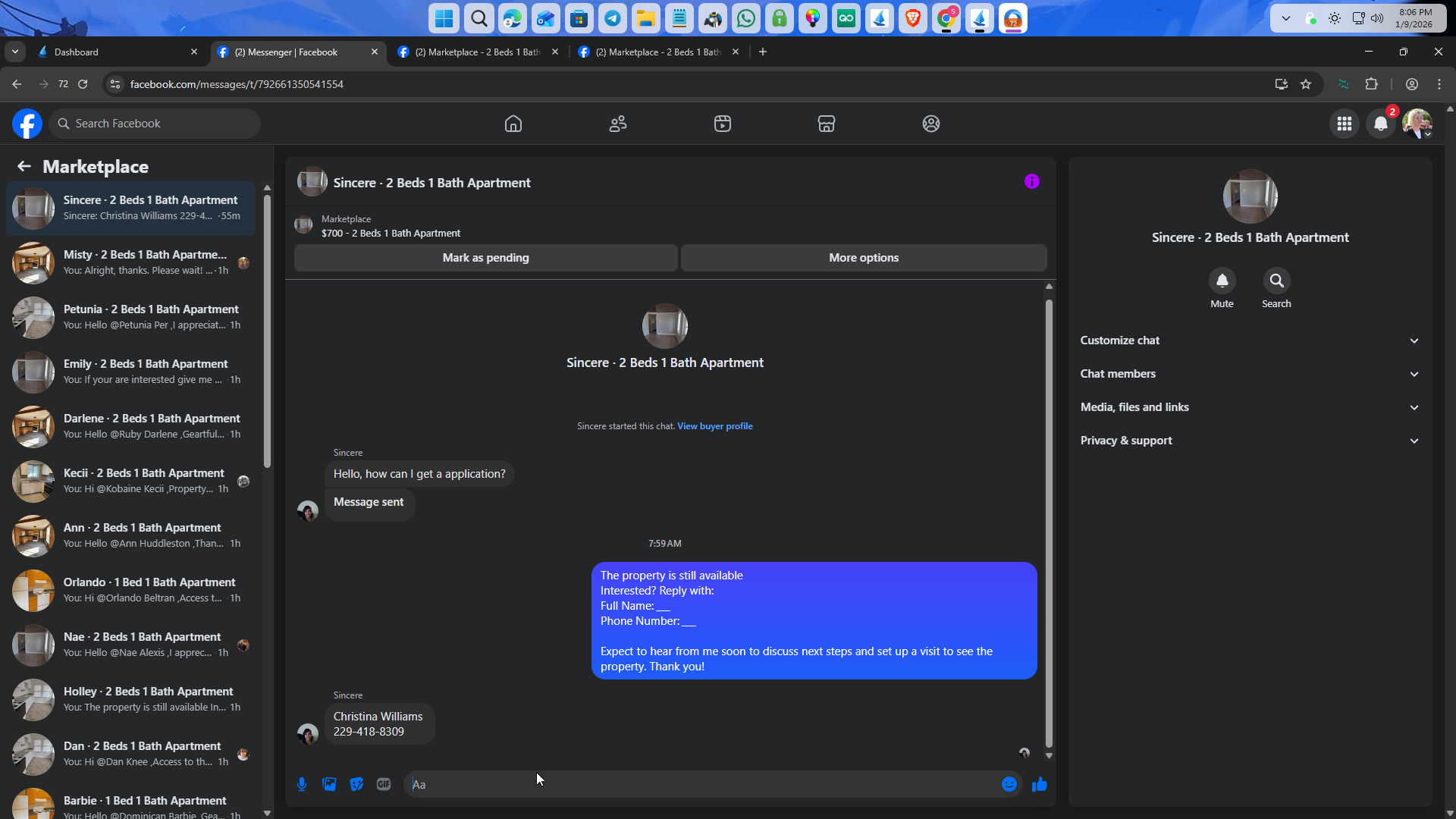Open the notifications bell
The image size is (1456, 819).
[x=1380, y=124]
